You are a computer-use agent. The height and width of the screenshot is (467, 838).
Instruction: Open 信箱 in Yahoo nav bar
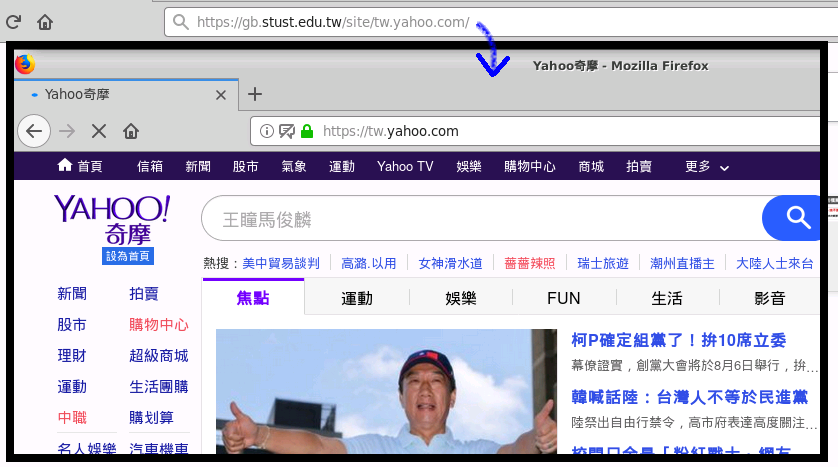coord(150,167)
